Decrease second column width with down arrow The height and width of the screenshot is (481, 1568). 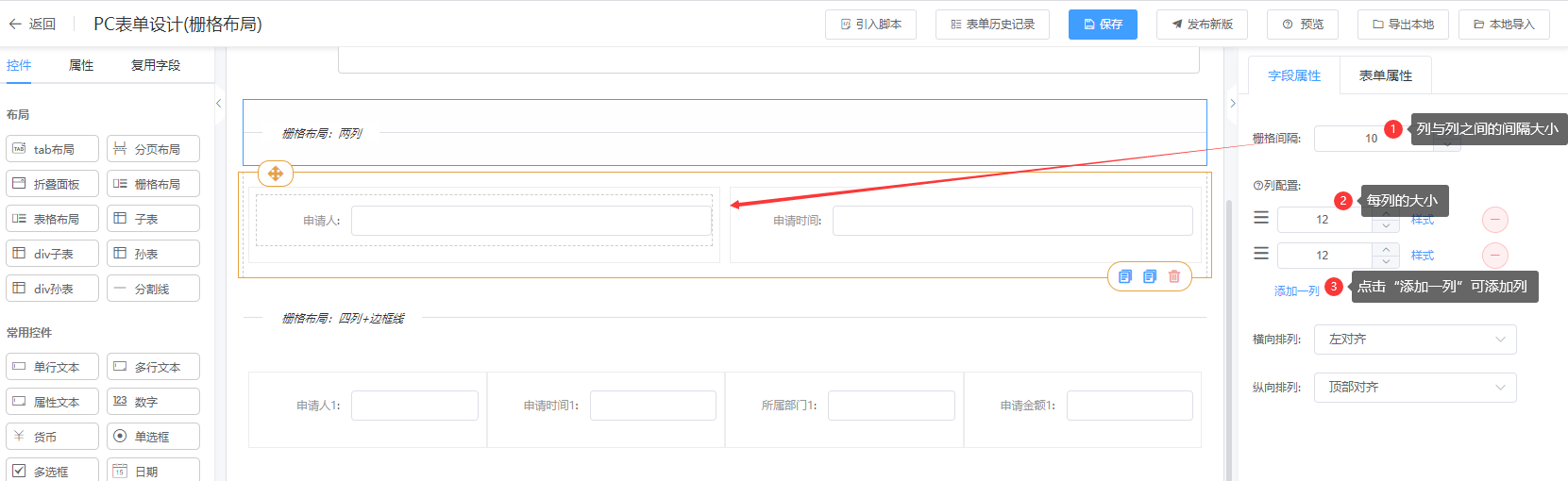[1386, 262]
